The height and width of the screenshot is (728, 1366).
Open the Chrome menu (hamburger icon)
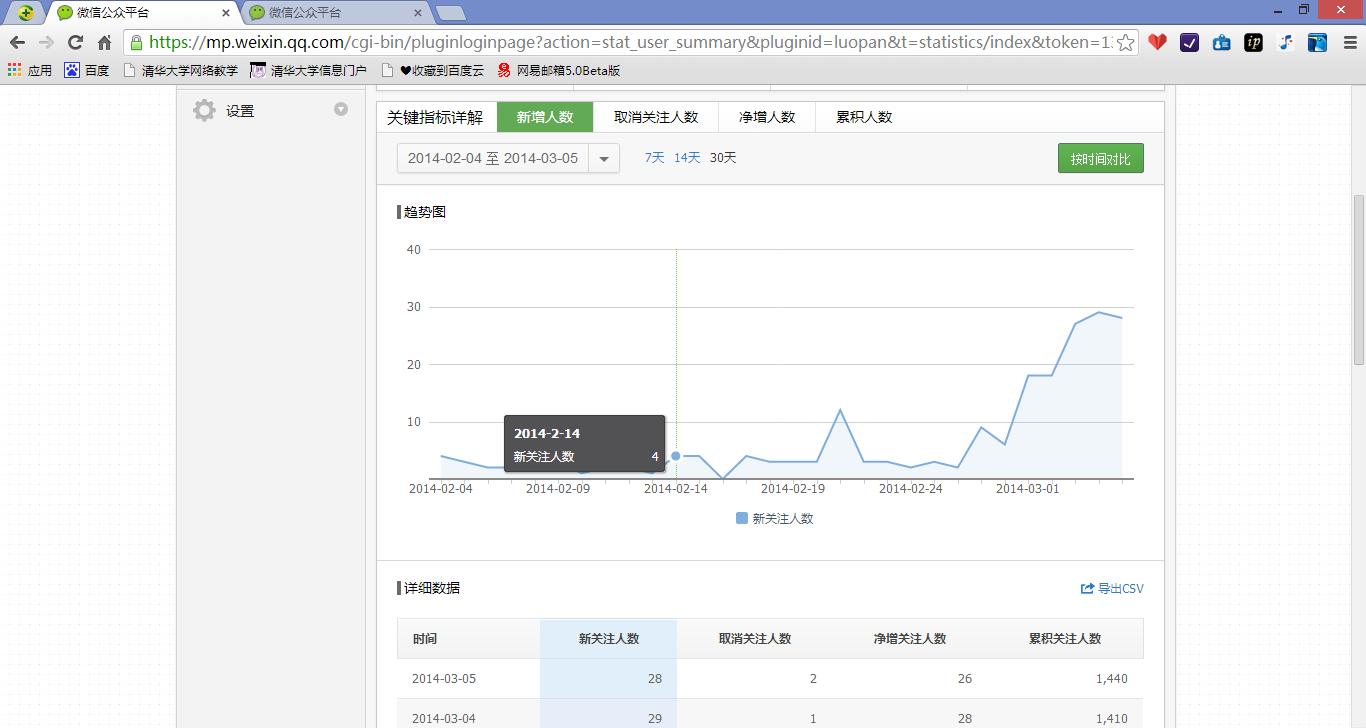[1349, 44]
